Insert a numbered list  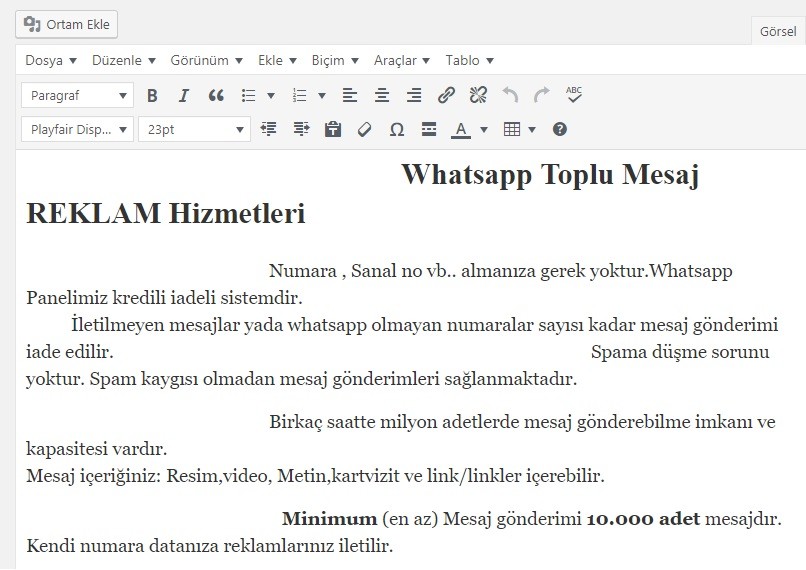[299, 95]
